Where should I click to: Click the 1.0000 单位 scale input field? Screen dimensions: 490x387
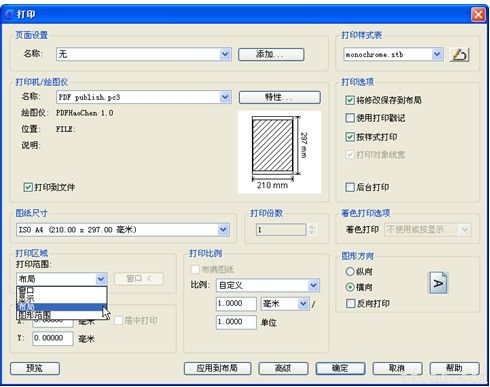click(x=236, y=322)
